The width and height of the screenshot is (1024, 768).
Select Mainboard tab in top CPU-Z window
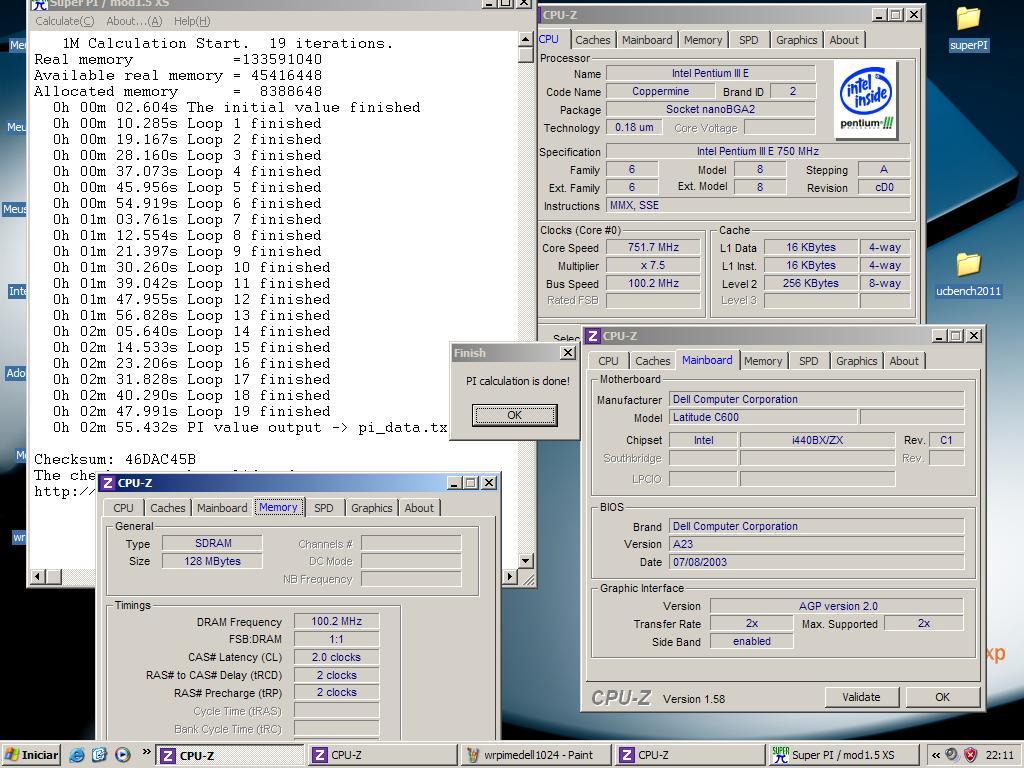click(647, 40)
